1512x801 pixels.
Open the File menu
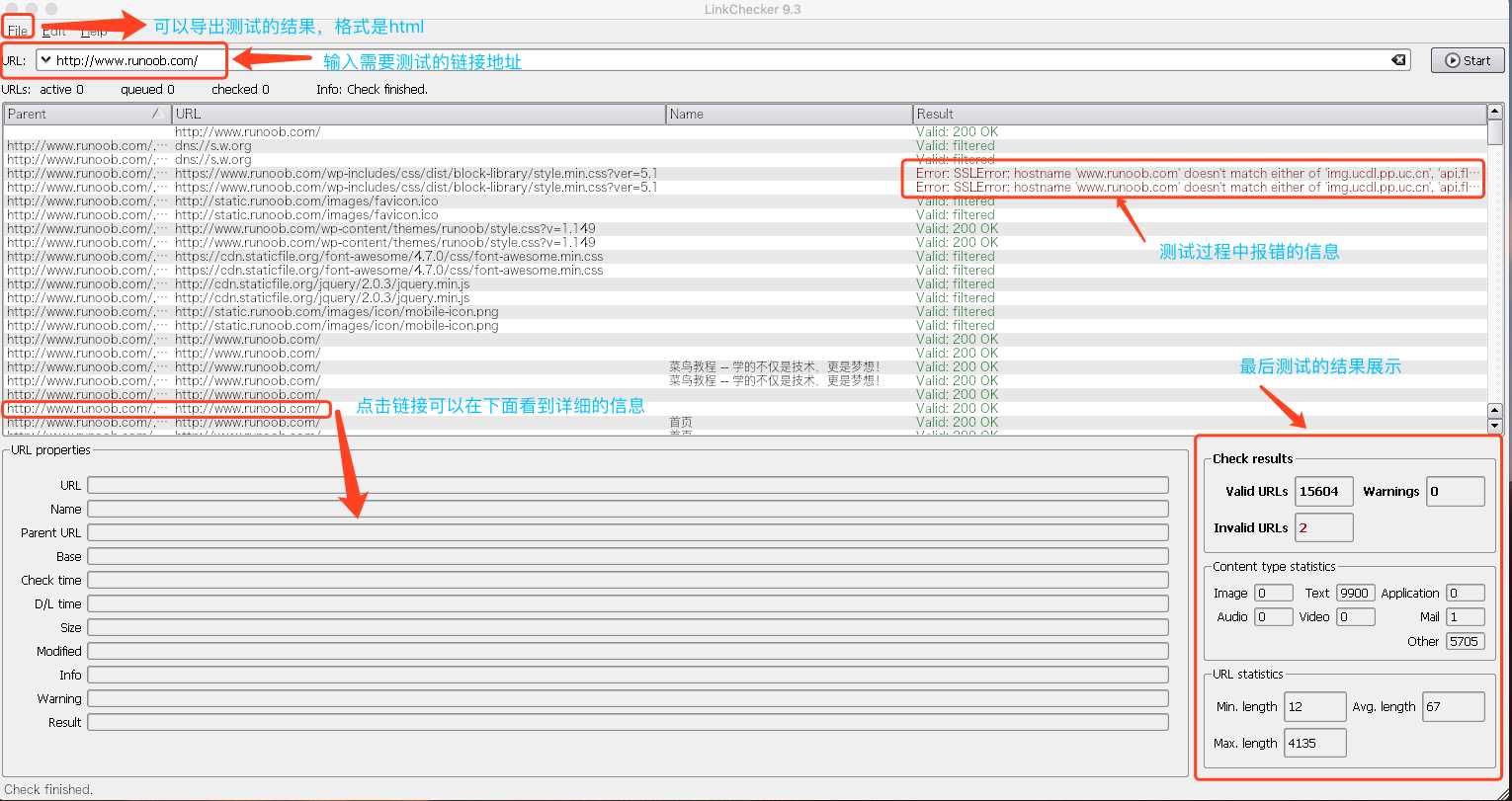pos(17,31)
